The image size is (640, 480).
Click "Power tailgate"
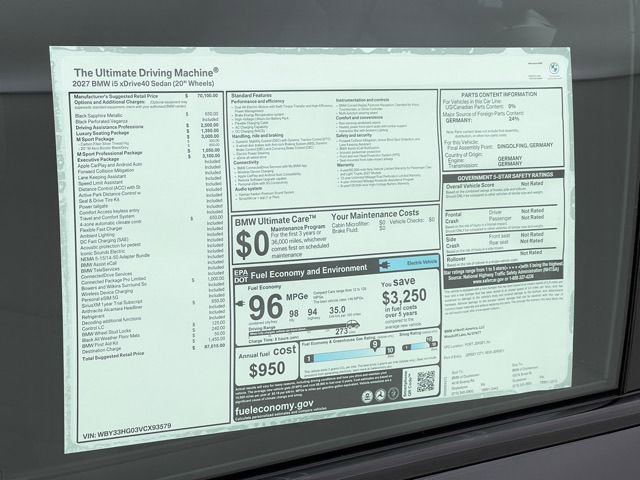pos(93,207)
